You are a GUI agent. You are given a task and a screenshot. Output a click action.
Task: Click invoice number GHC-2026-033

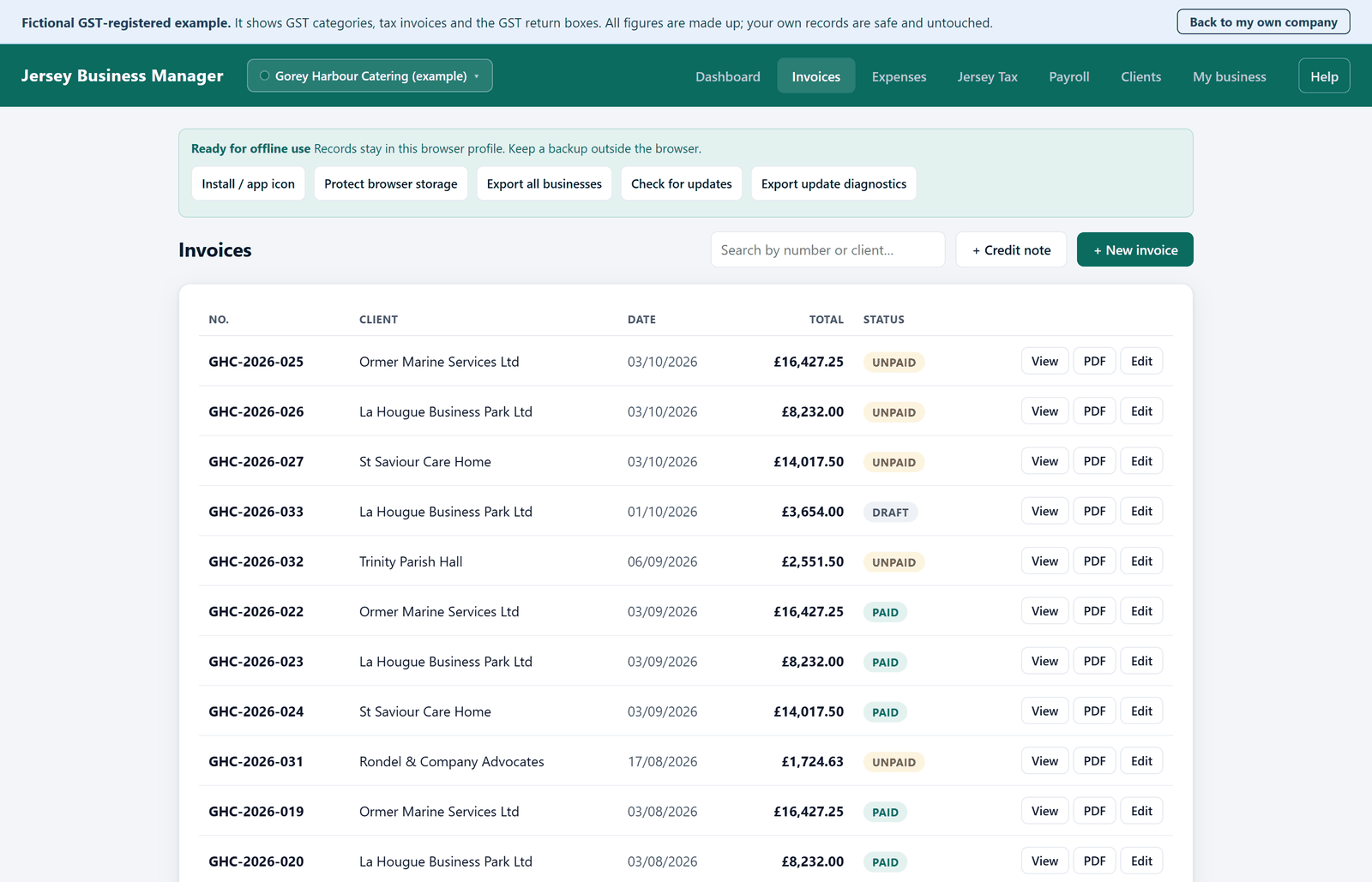(x=256, y=512)
